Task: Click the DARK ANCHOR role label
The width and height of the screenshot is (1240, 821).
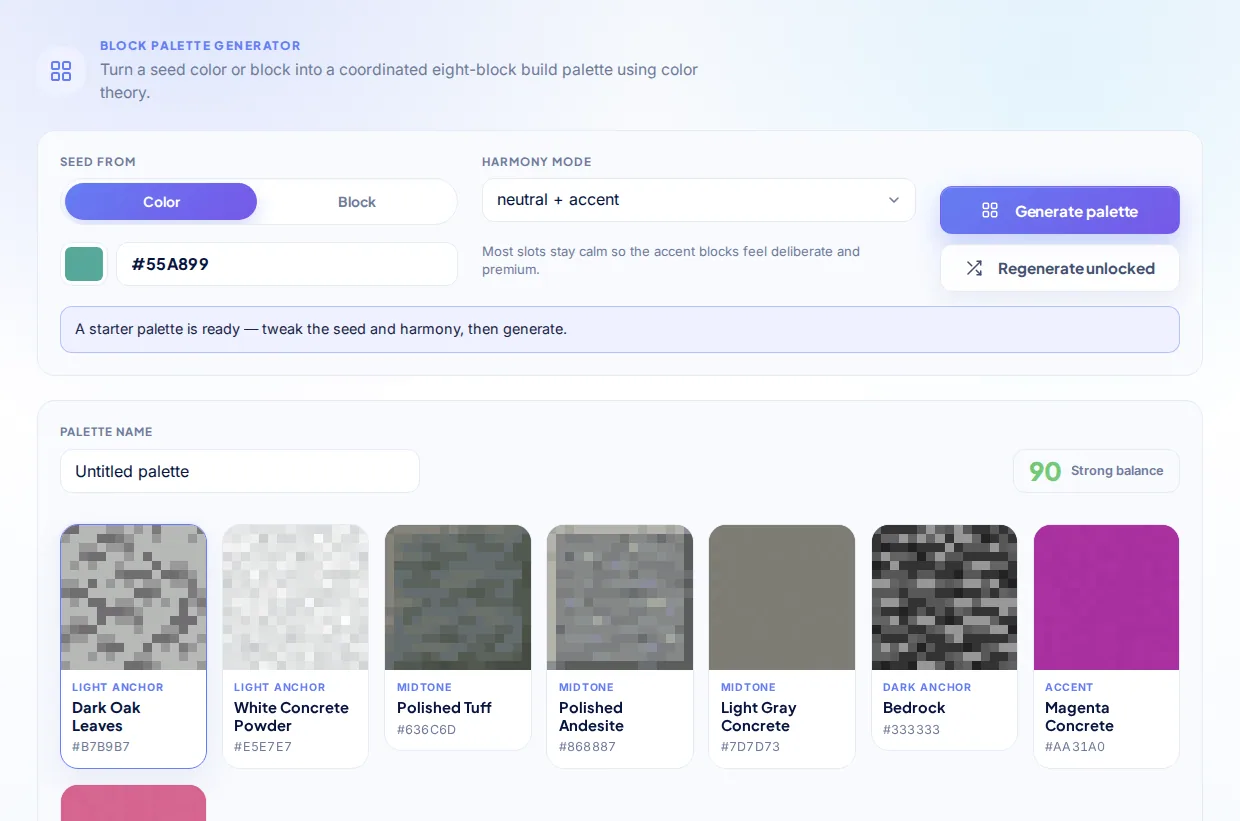Action: click(927, 687)
